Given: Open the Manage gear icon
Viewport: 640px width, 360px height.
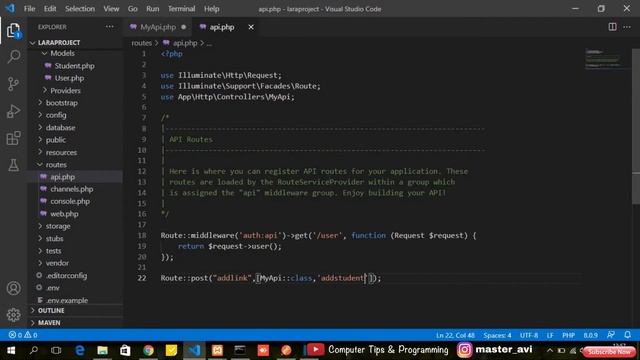Looking at the screenshot, I should pos(13,315).
